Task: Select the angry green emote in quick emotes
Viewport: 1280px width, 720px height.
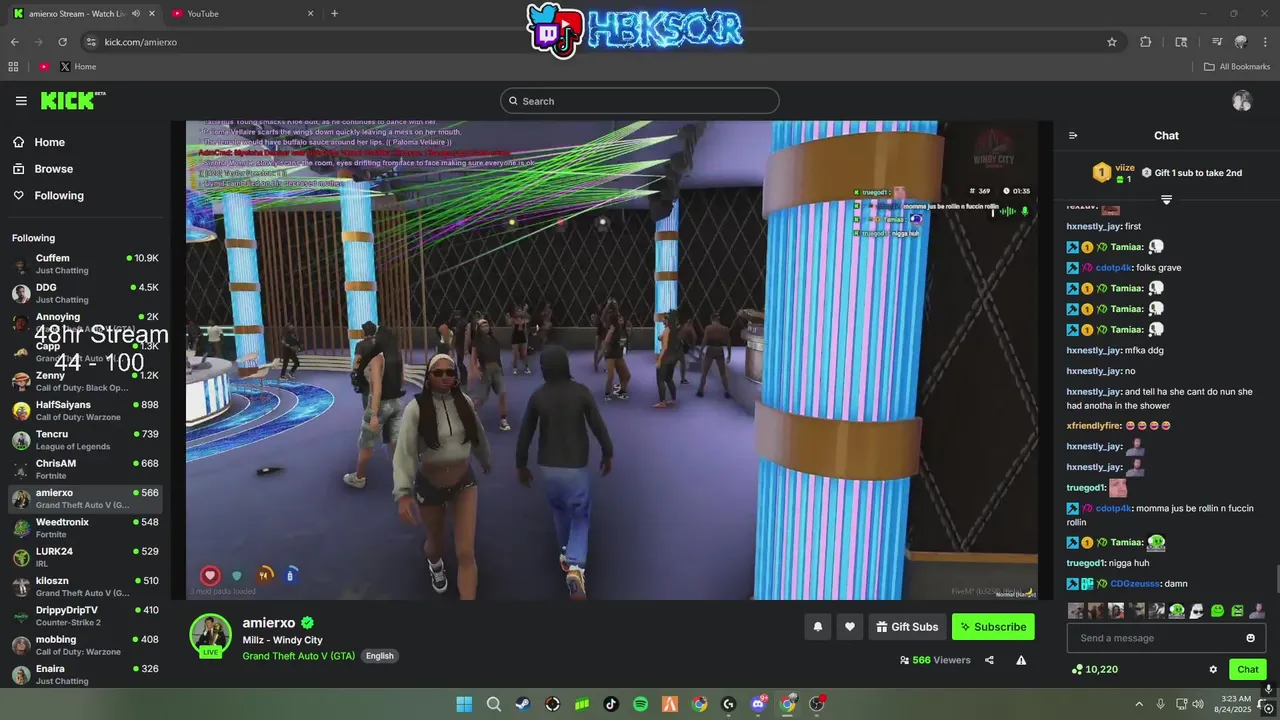Action: [1237, 610]
